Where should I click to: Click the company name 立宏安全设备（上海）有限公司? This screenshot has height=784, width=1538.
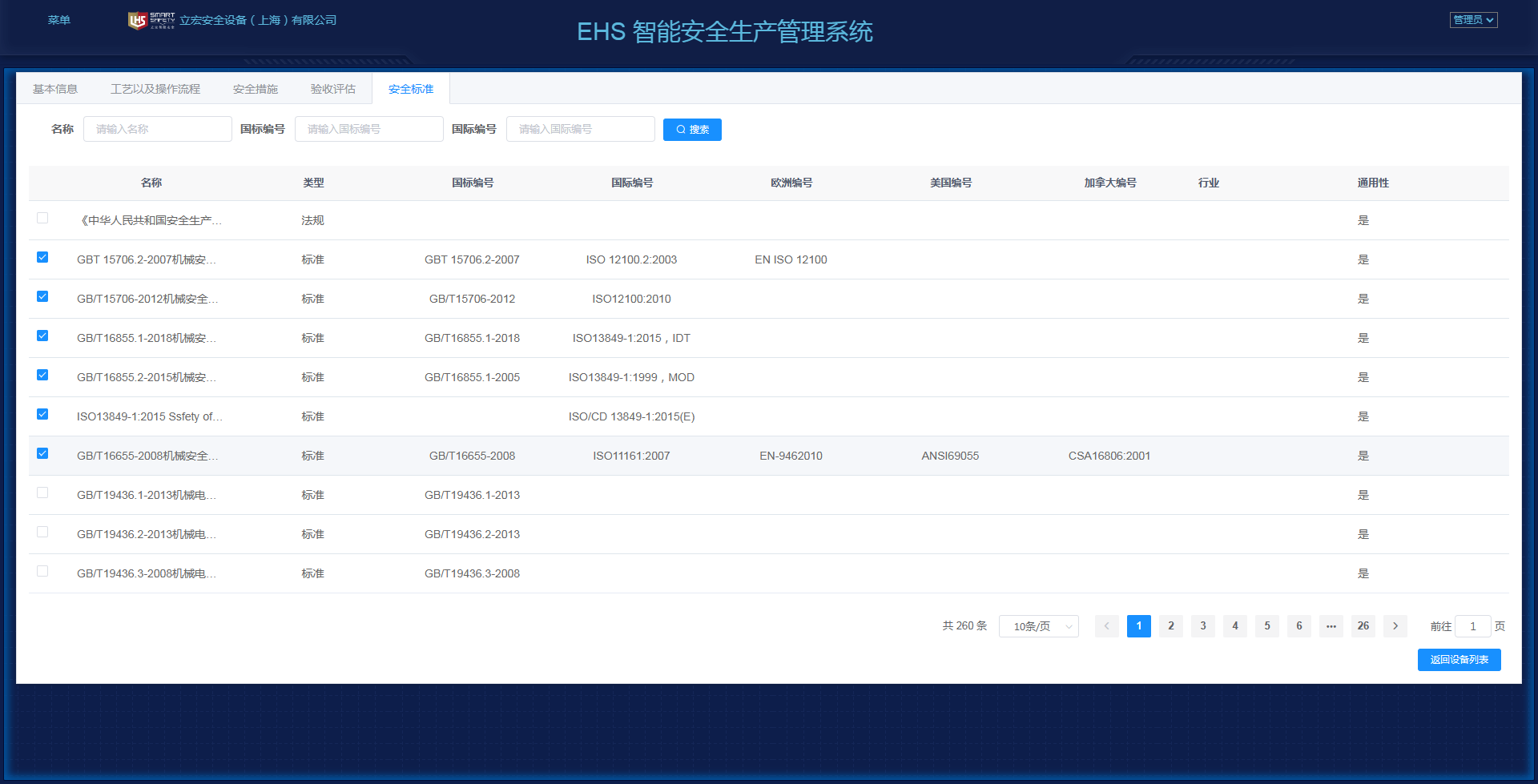click(258, 20)
